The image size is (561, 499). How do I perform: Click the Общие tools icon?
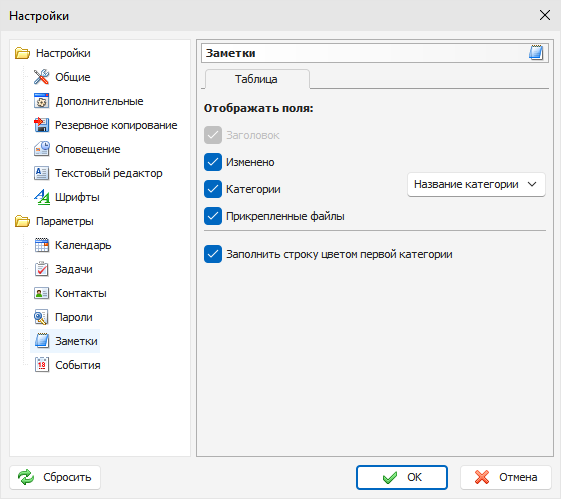coord(42,77)
